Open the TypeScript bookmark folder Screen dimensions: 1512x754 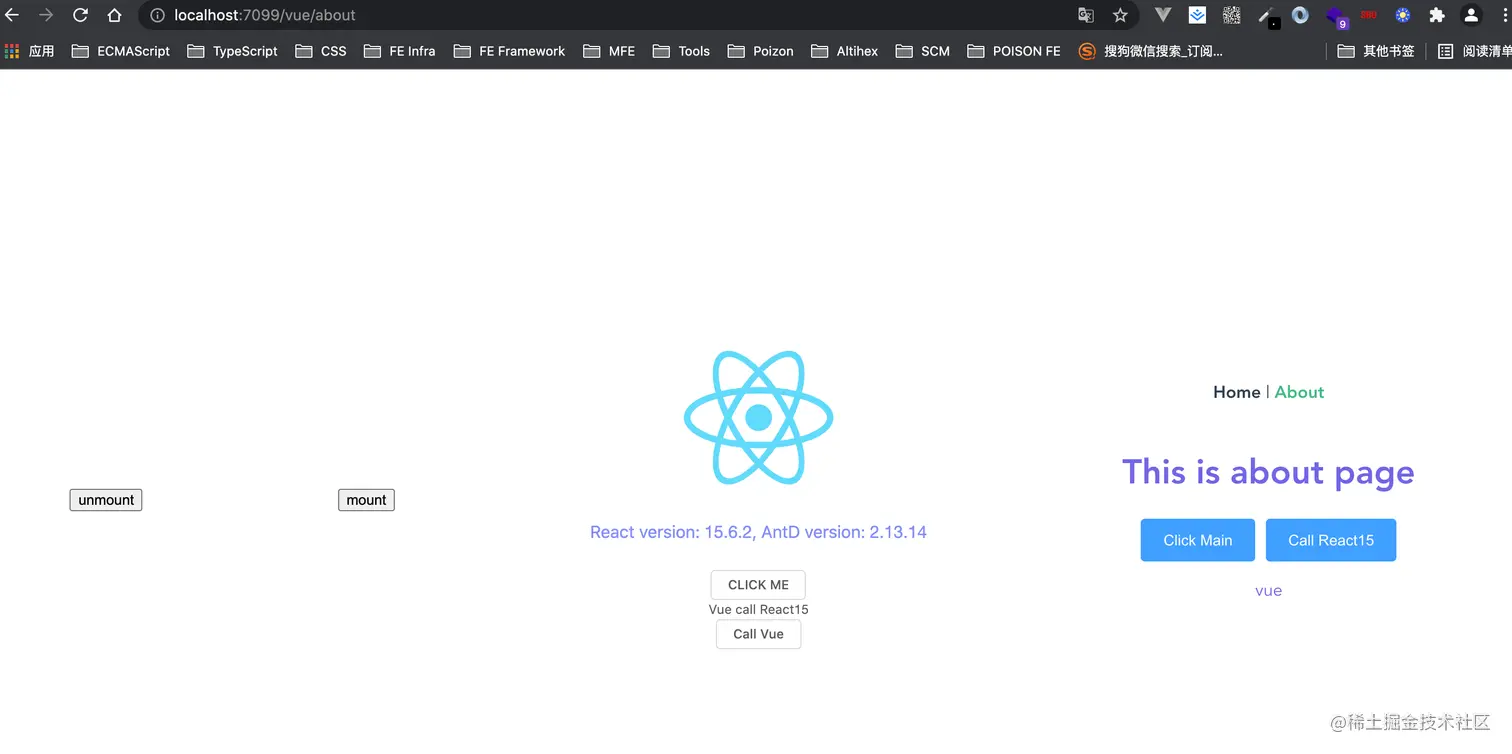232,51
